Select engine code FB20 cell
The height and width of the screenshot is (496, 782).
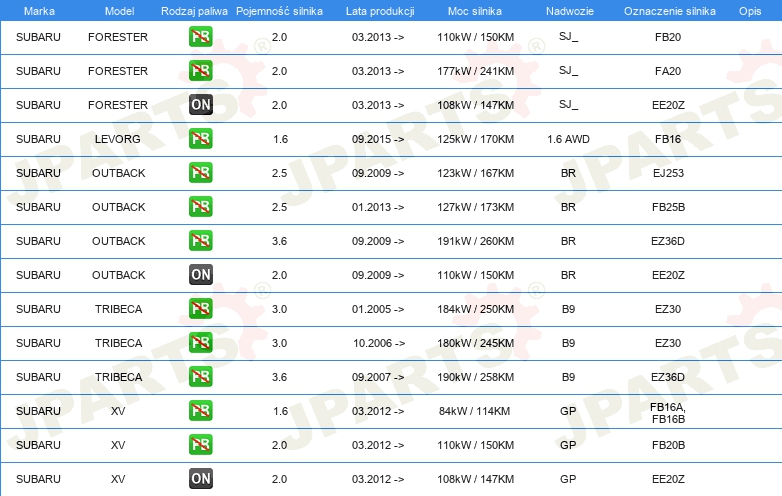click(x=668, y=37)
